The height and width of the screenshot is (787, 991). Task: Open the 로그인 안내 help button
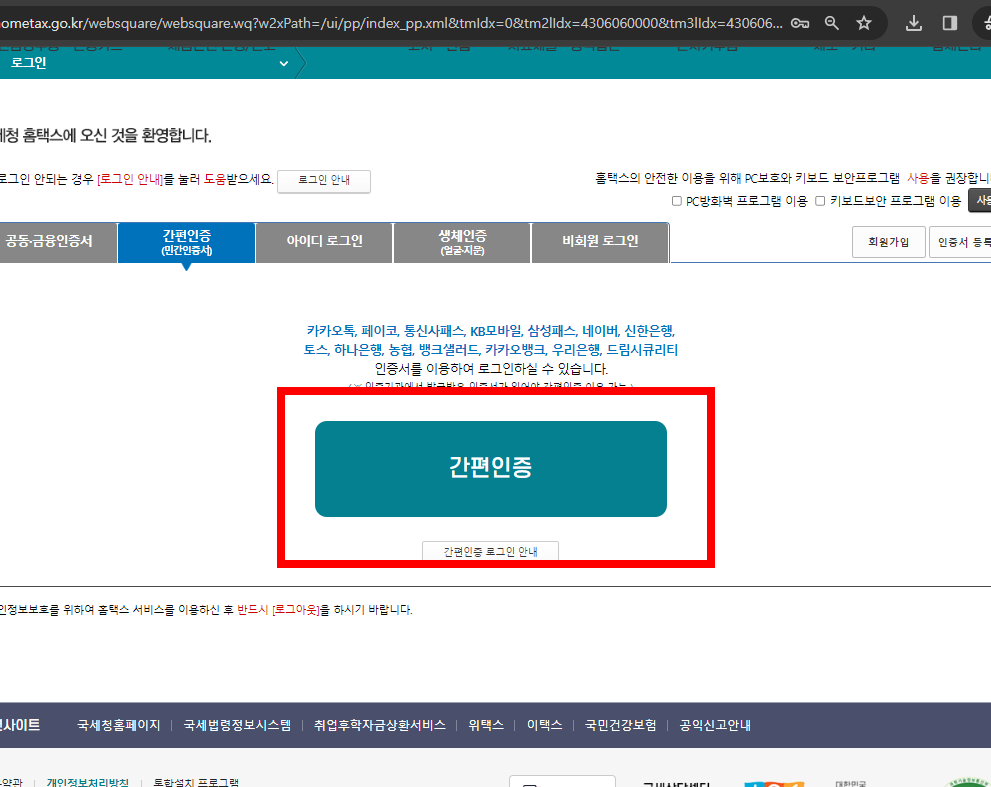point(323,181)
